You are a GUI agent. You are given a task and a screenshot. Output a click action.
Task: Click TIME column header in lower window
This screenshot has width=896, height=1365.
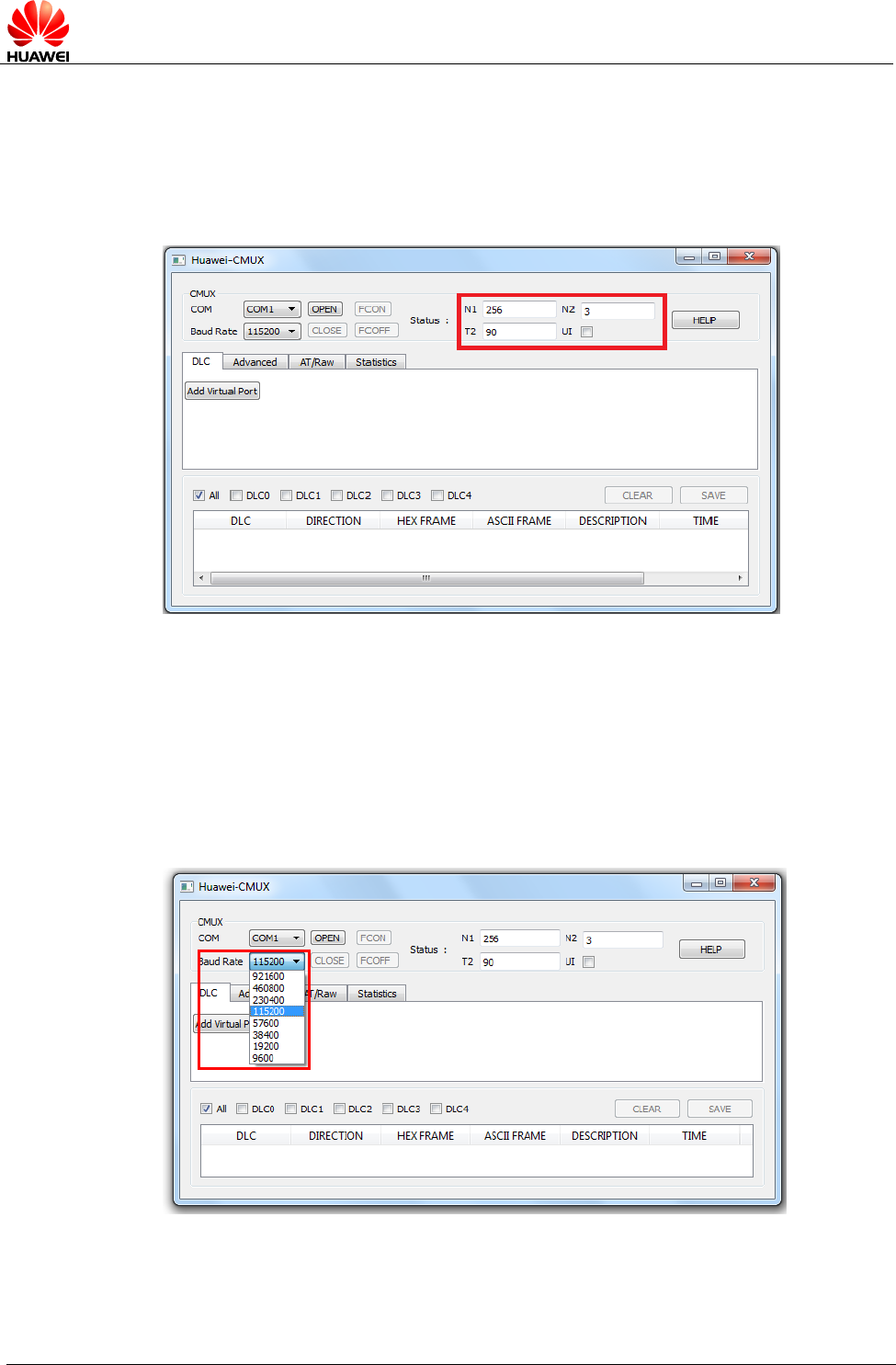click(695, 1135)
